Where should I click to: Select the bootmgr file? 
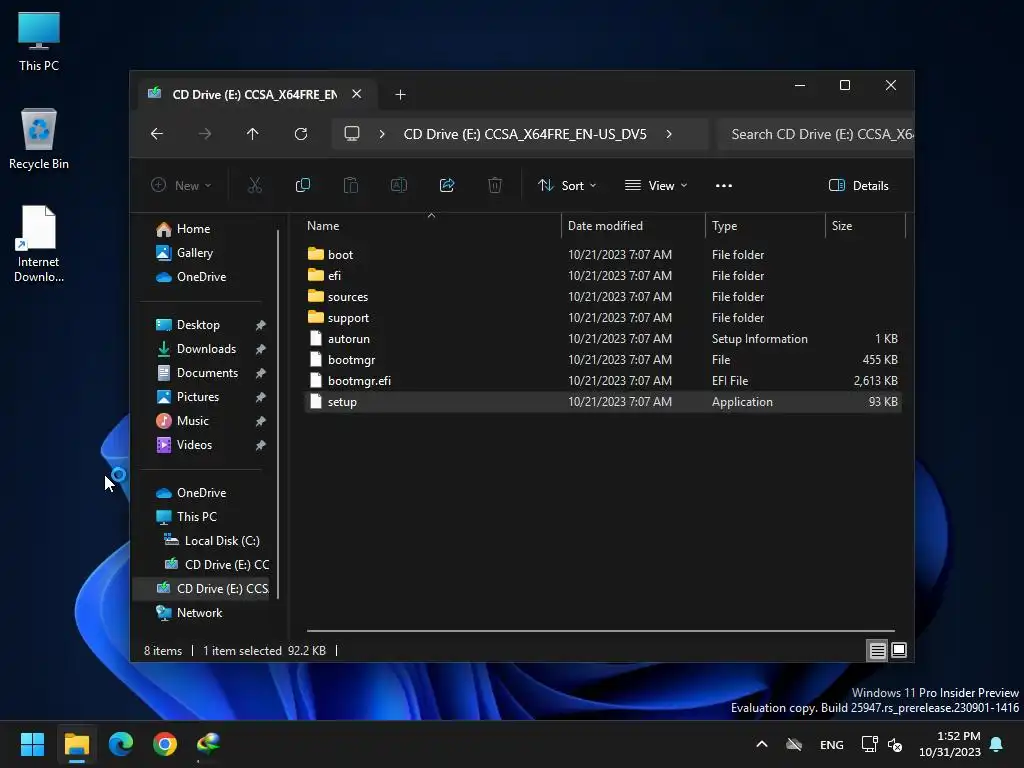(602, 360)
